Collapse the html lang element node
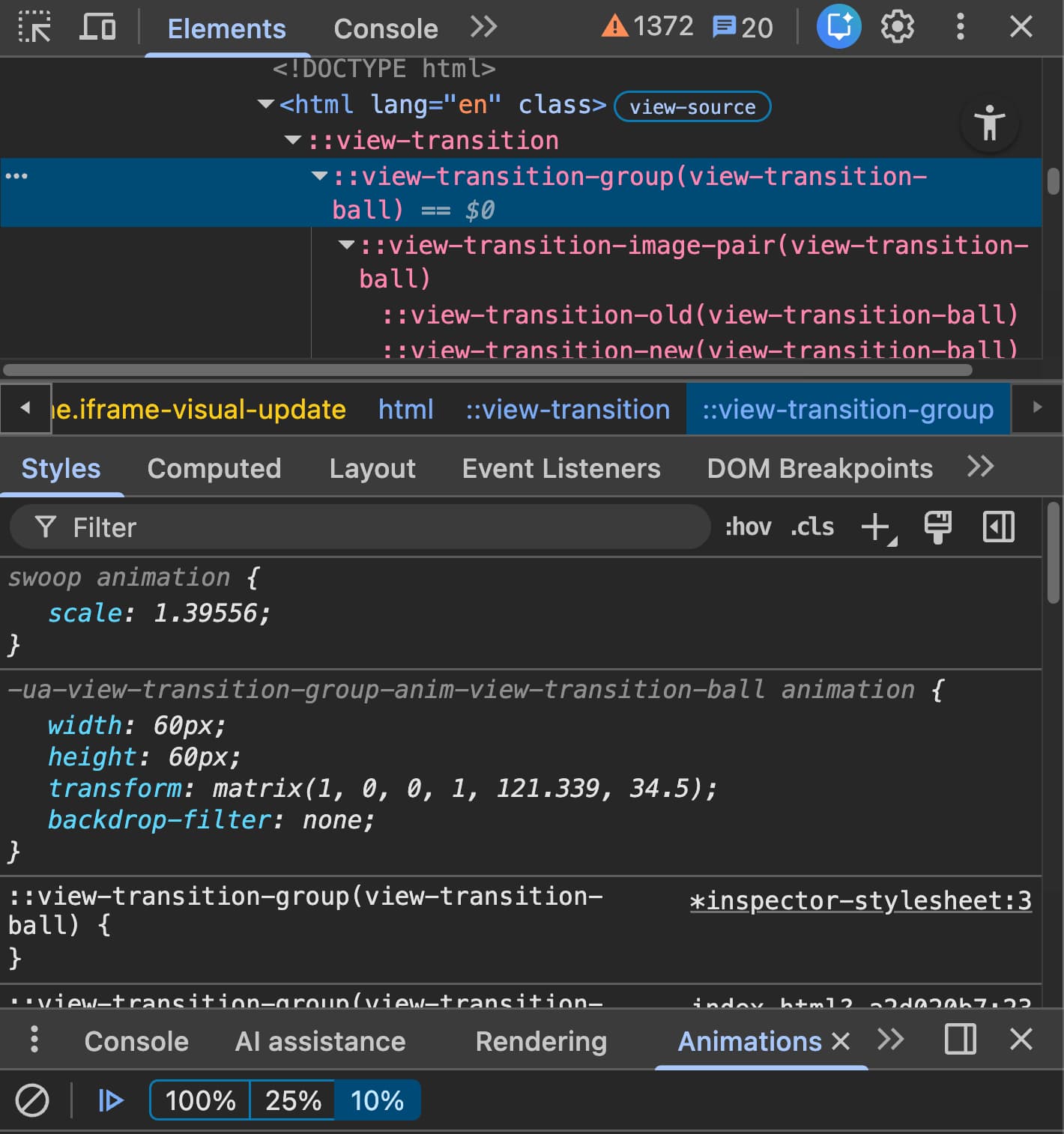1064x1134 pixels. [265, 104]
